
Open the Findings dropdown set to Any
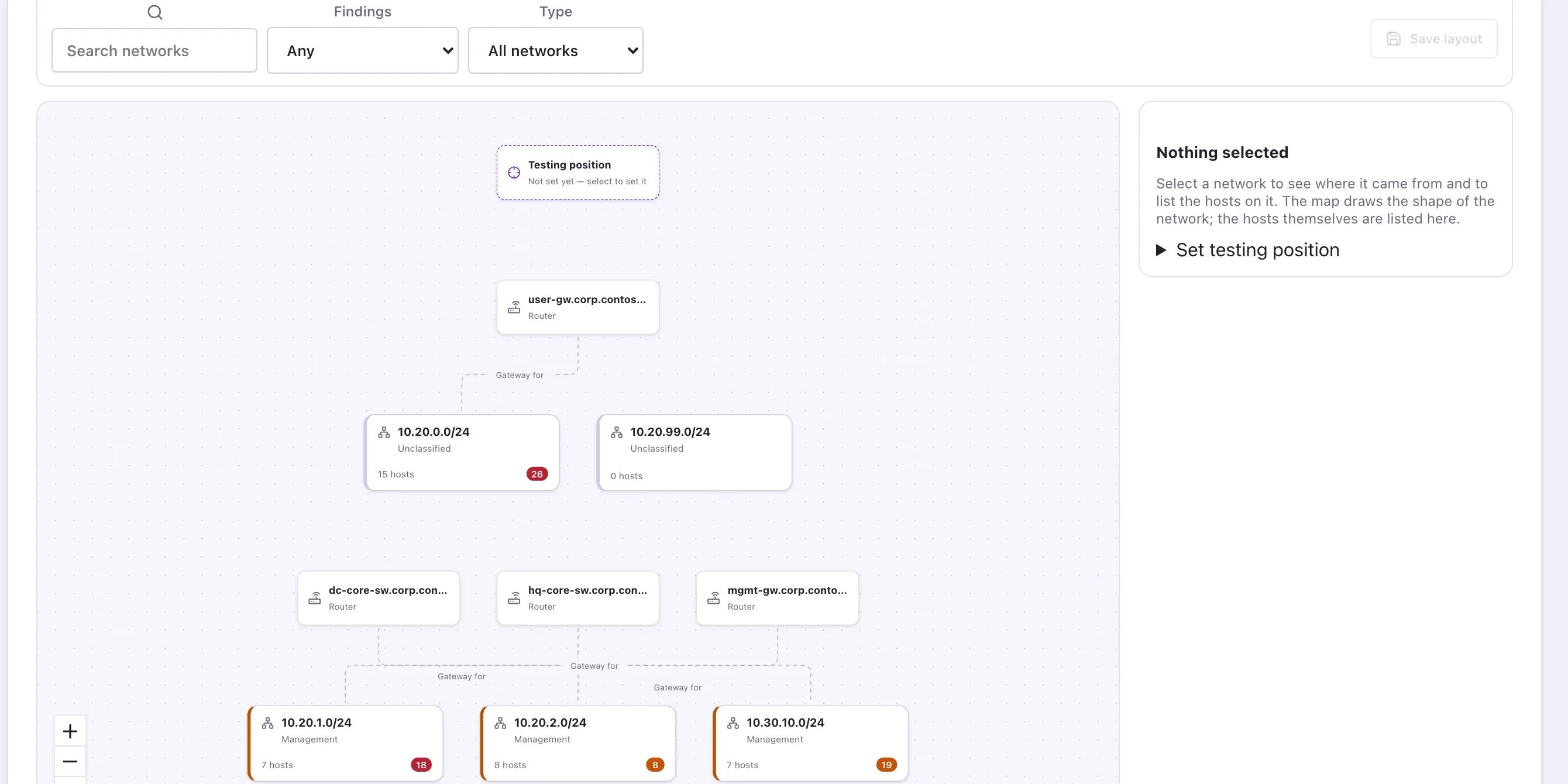click(362, 50)
